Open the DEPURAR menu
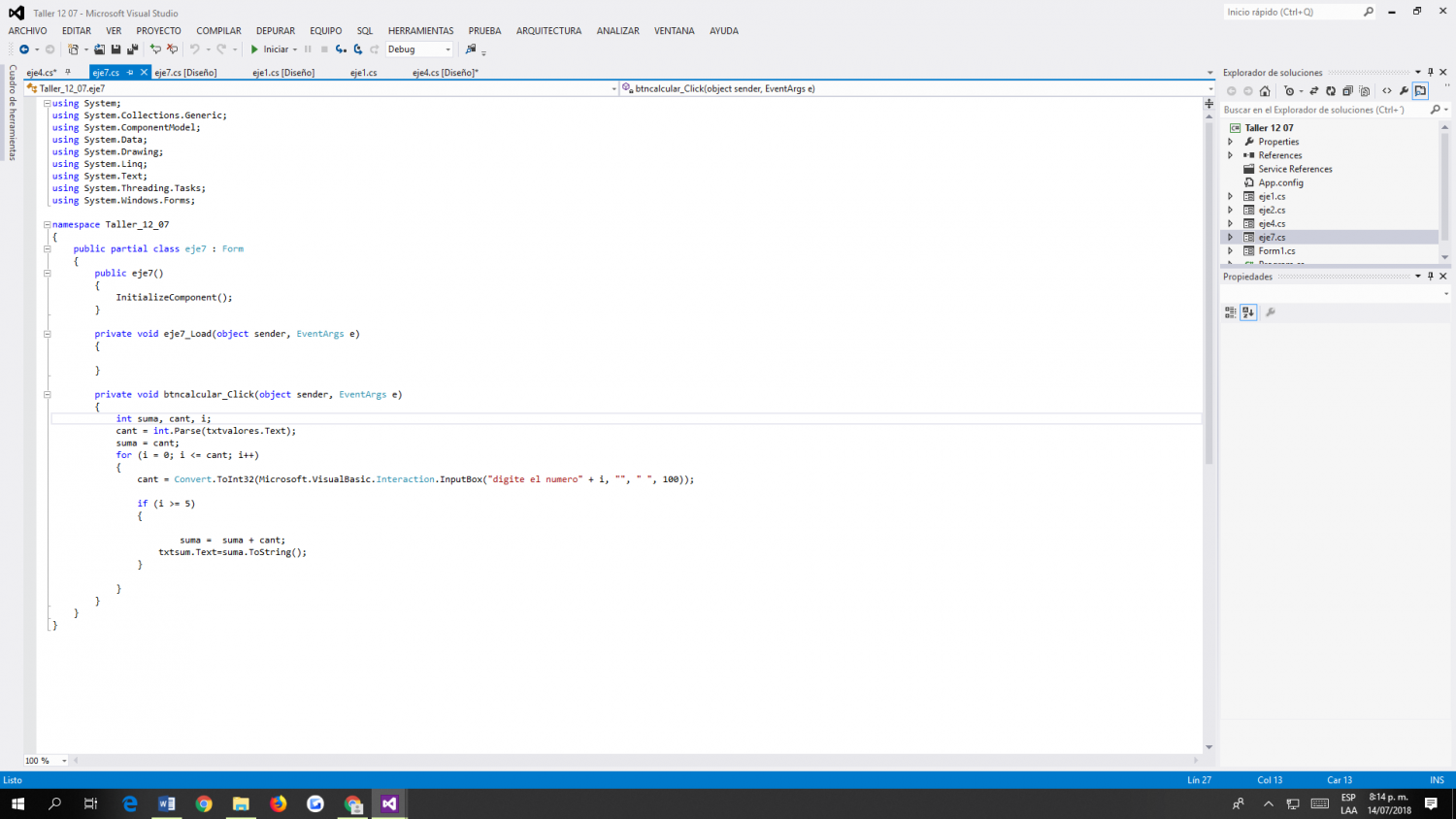 pyautogui.click(x=276, y=31)
